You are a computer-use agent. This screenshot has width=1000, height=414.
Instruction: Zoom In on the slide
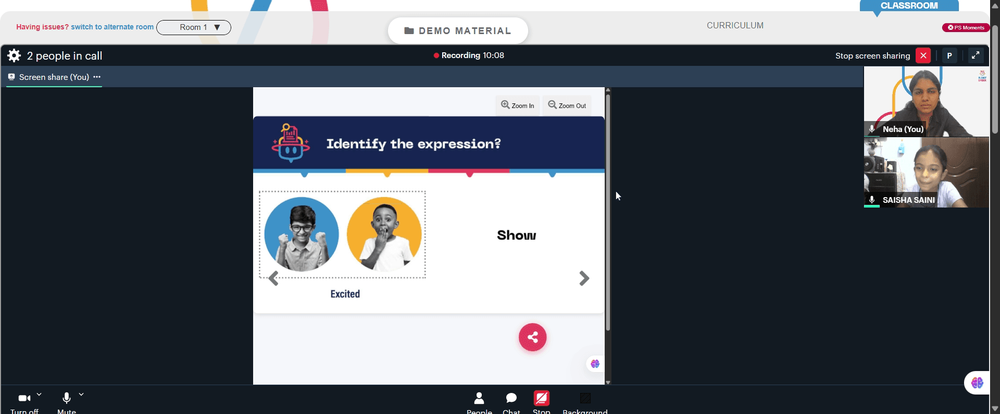[x=518, y=105]
